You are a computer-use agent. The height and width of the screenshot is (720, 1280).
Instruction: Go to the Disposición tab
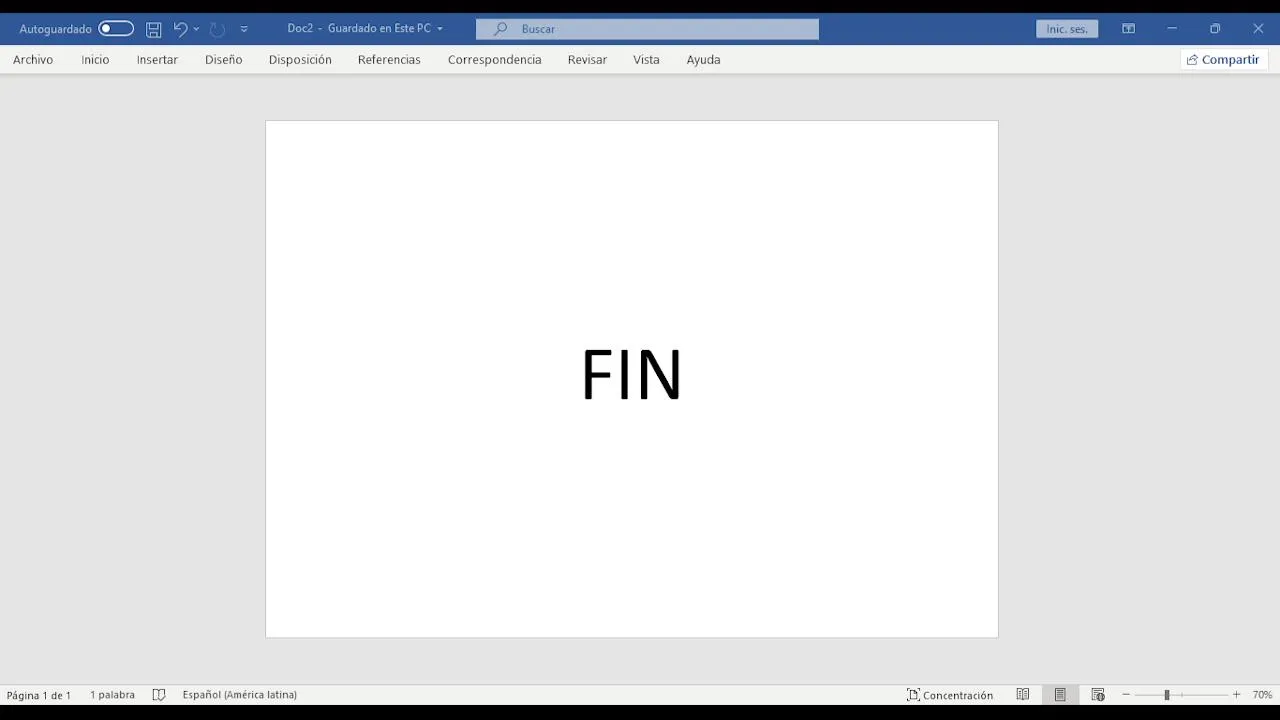(x=300, y=60)
